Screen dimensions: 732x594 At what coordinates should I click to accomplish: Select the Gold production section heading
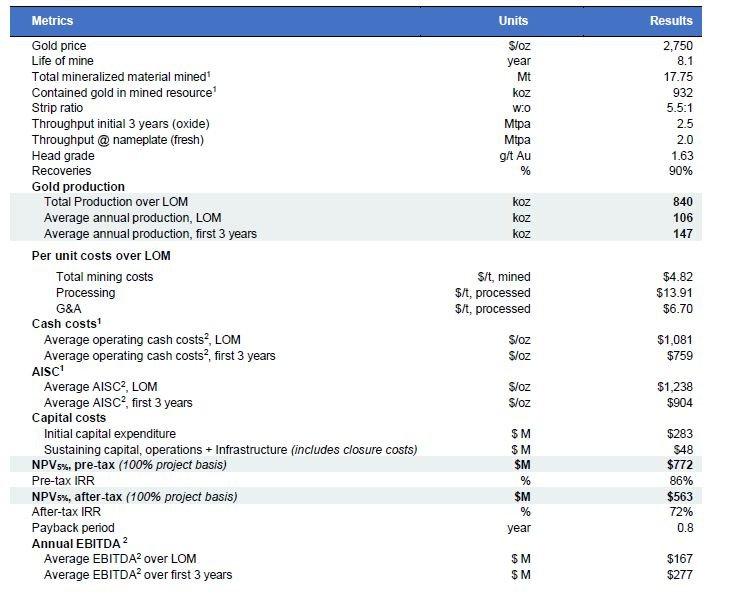coord(78,186)
